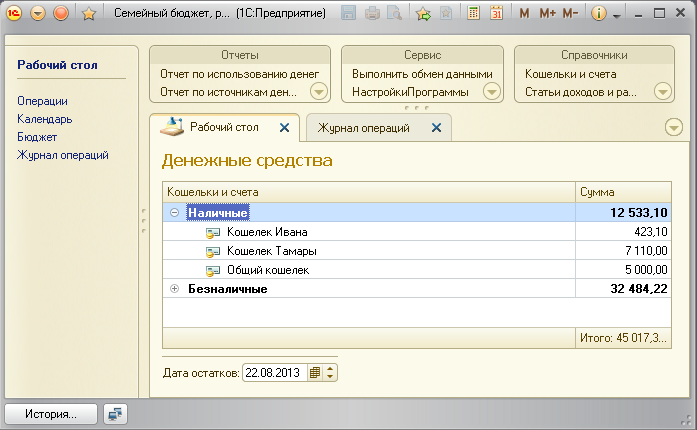
Task: Open the Бюджет link in sidebar
Action: (37, 137)
